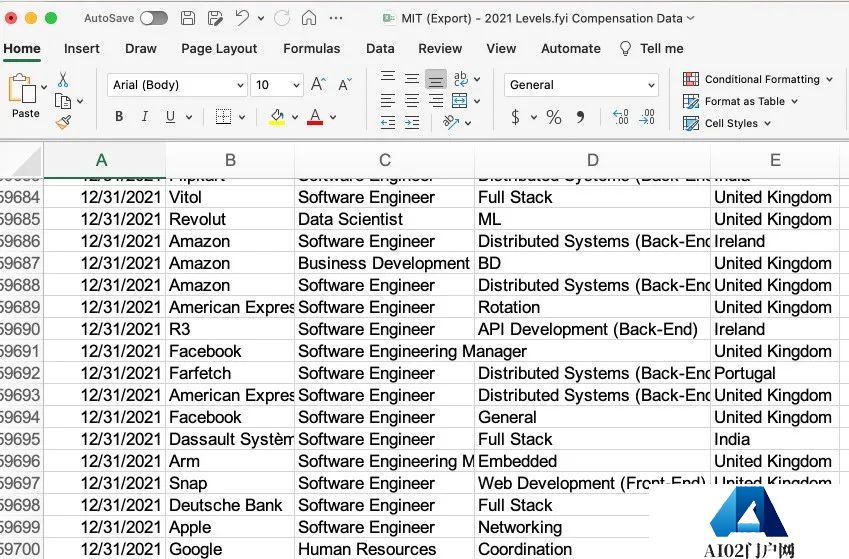849x559 pixels.
Task: Click the Save As icon with pencil
Action: pyautogui.click(x=215, y=18)
